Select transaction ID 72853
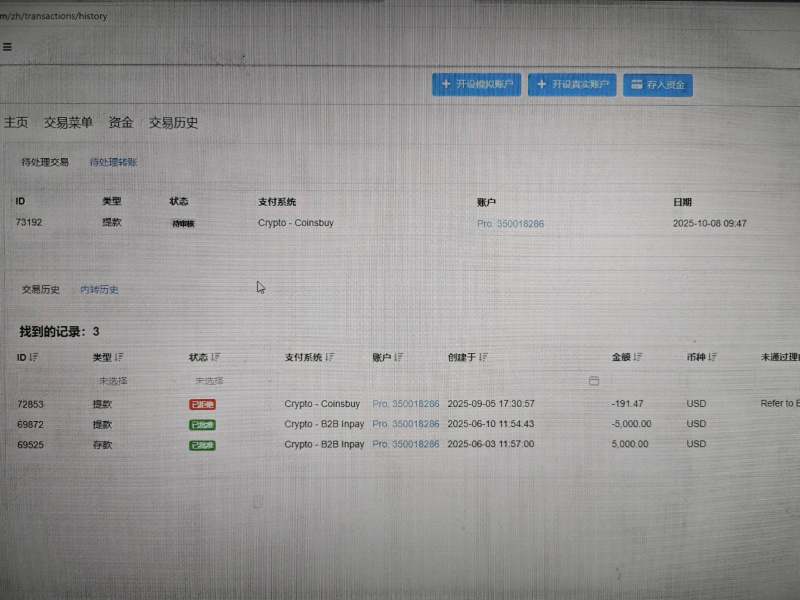The image size is (800, 600). 31,404
